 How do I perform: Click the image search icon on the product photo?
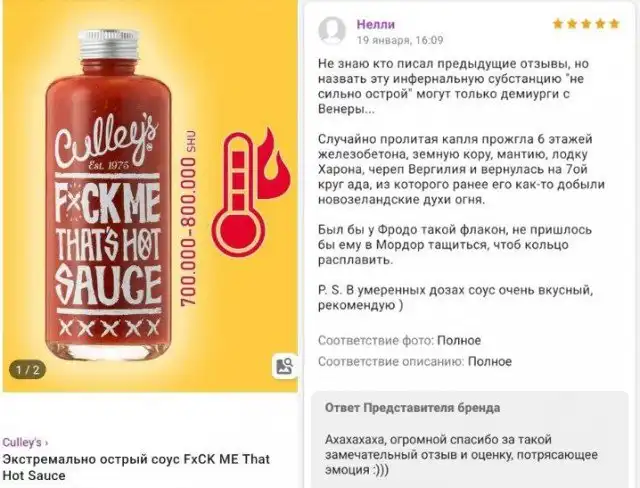pos(284,366)
